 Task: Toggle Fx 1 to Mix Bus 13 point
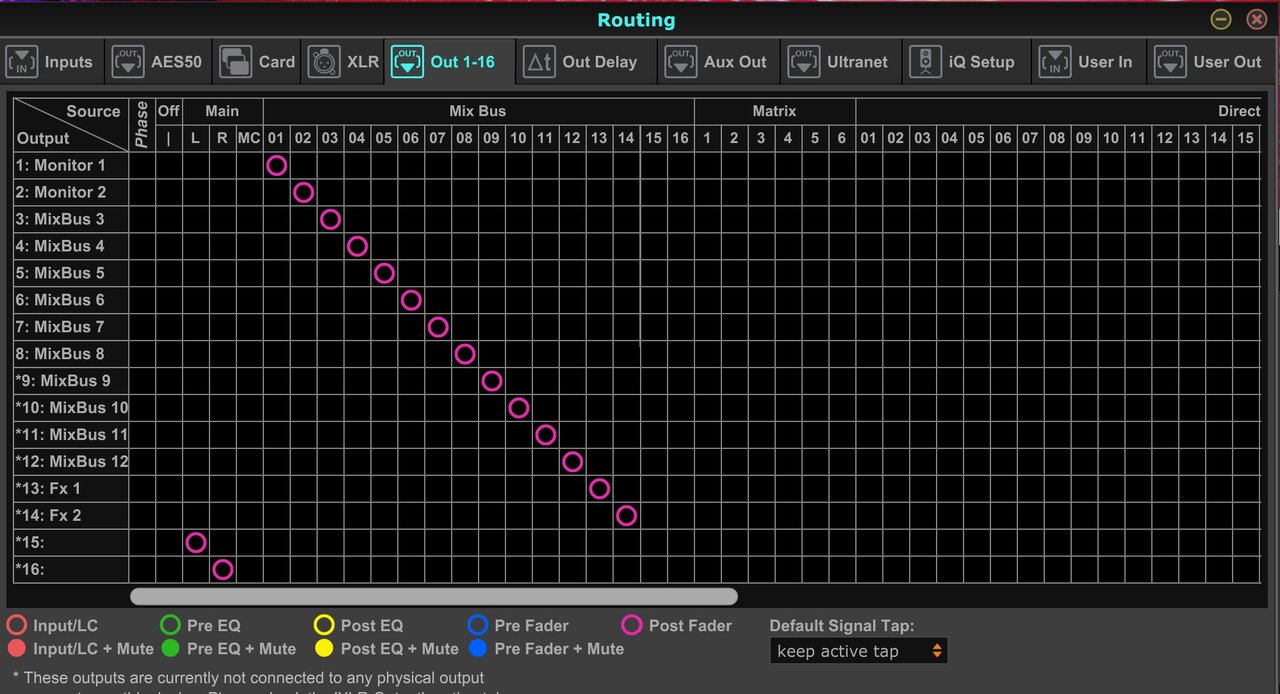(x=600, y=489)
